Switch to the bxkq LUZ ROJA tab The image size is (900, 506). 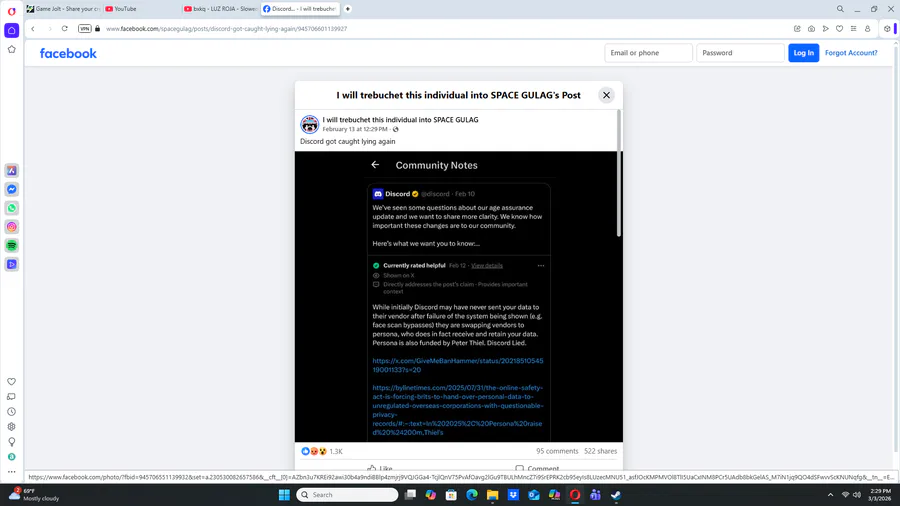(x=220, y=9)
